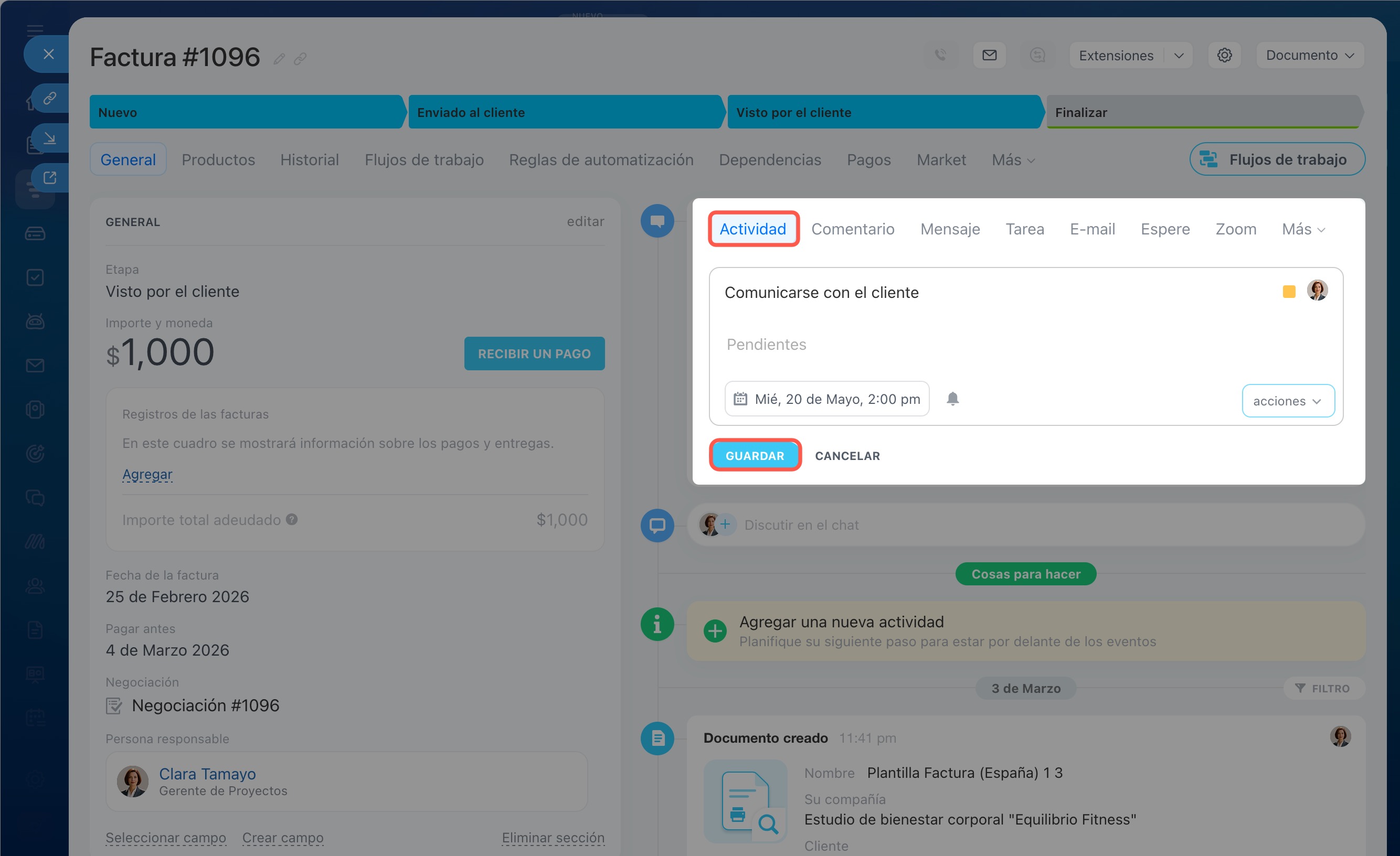Copy link icon next to invoice title

pyautogui.click(x=300, y=59)
